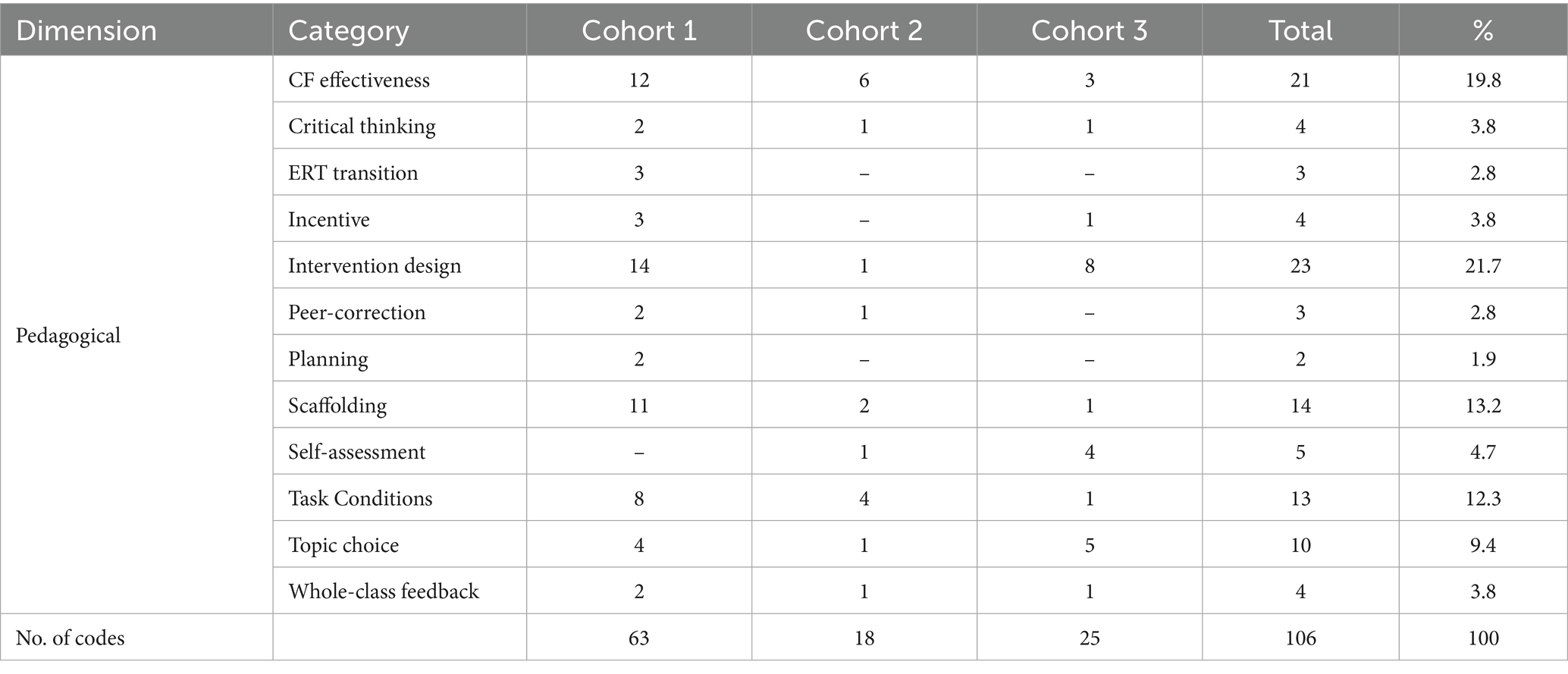Click the Total column header

point(1300,30)
